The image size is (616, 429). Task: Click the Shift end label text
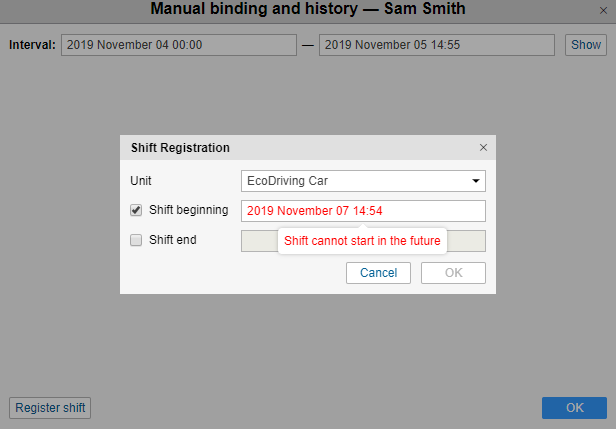coord(172,240)
